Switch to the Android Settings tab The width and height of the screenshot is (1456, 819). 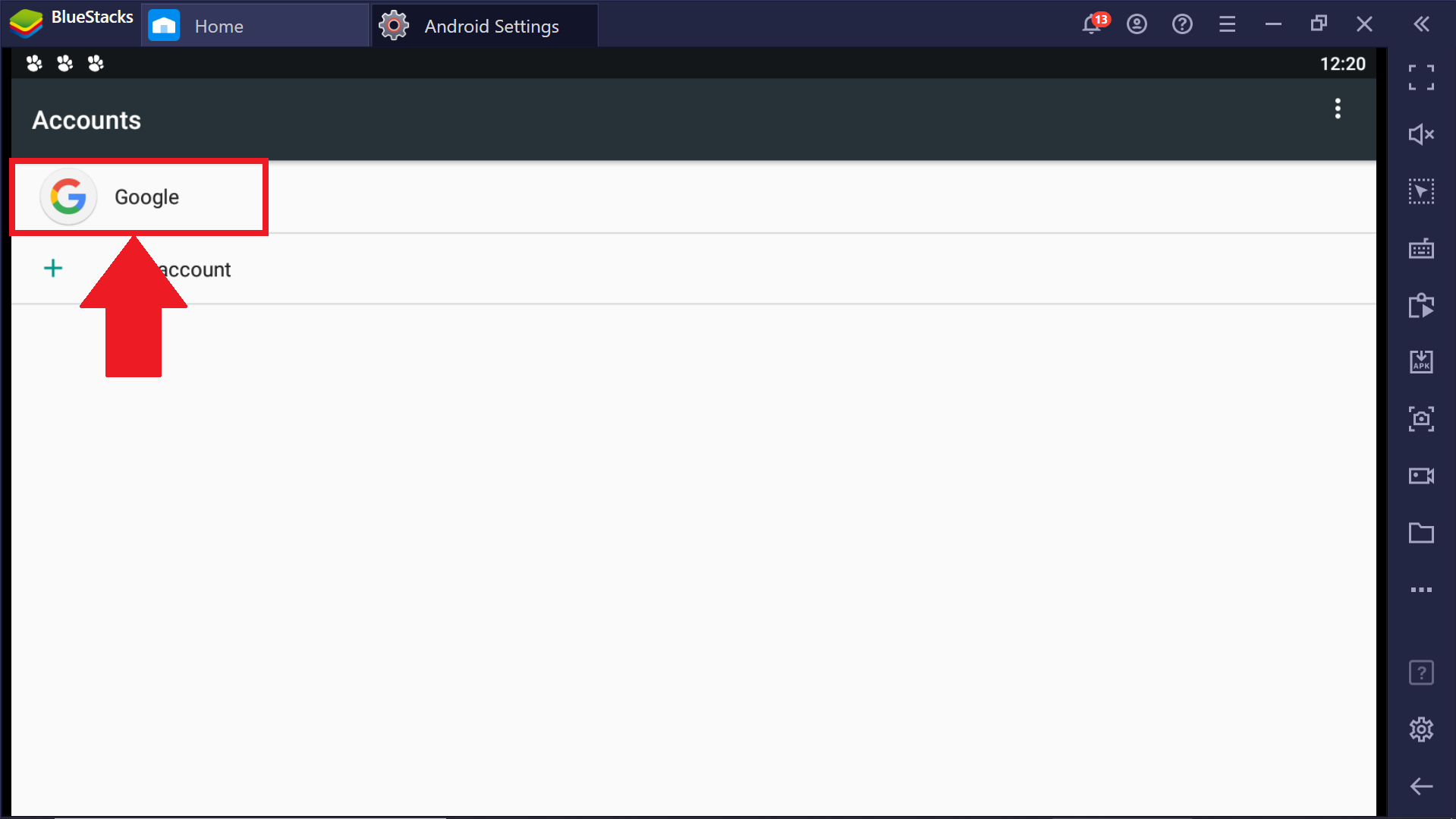[485, 26]
